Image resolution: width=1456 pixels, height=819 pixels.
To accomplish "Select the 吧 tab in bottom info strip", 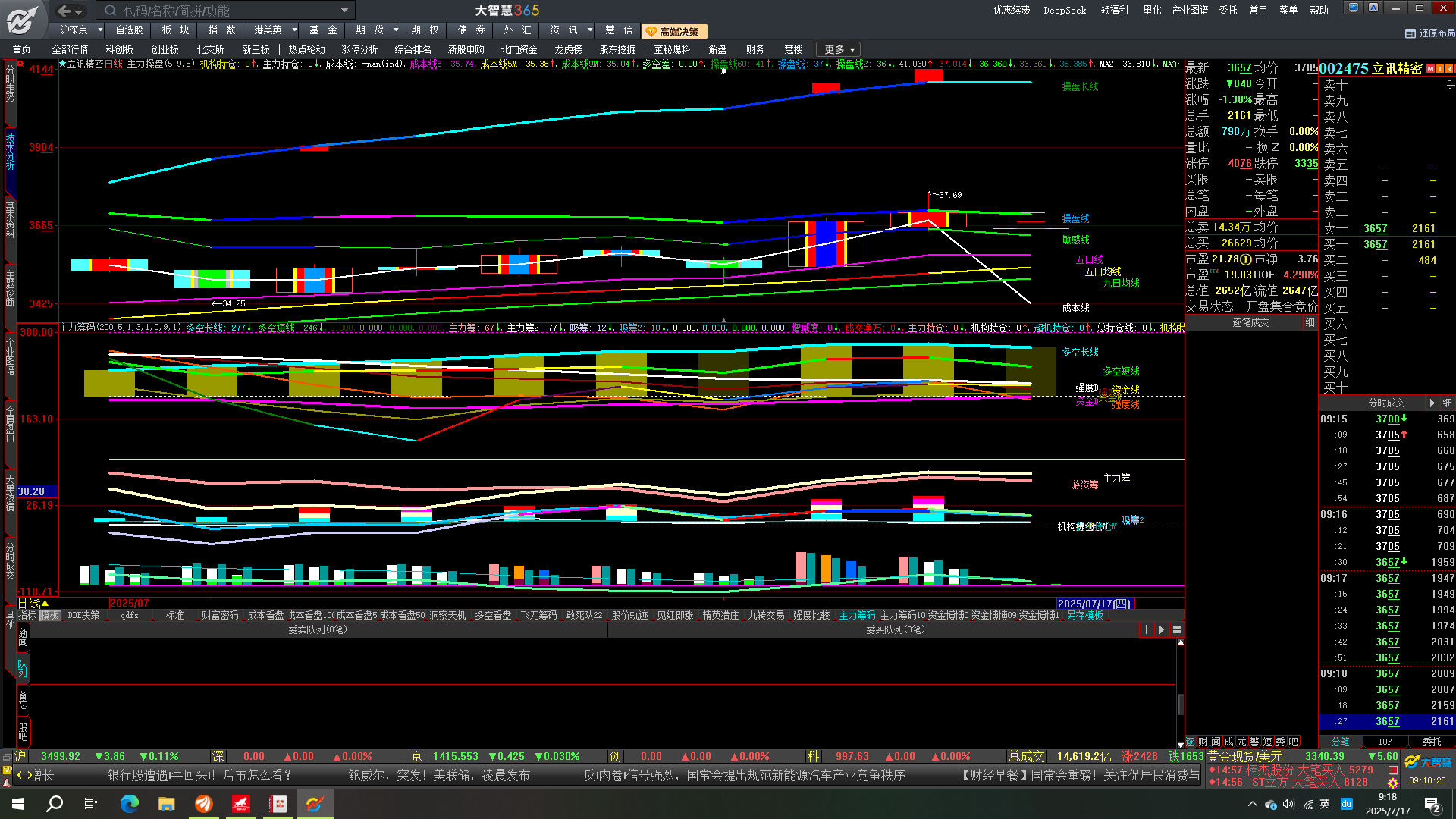I will coord(1294,742).
